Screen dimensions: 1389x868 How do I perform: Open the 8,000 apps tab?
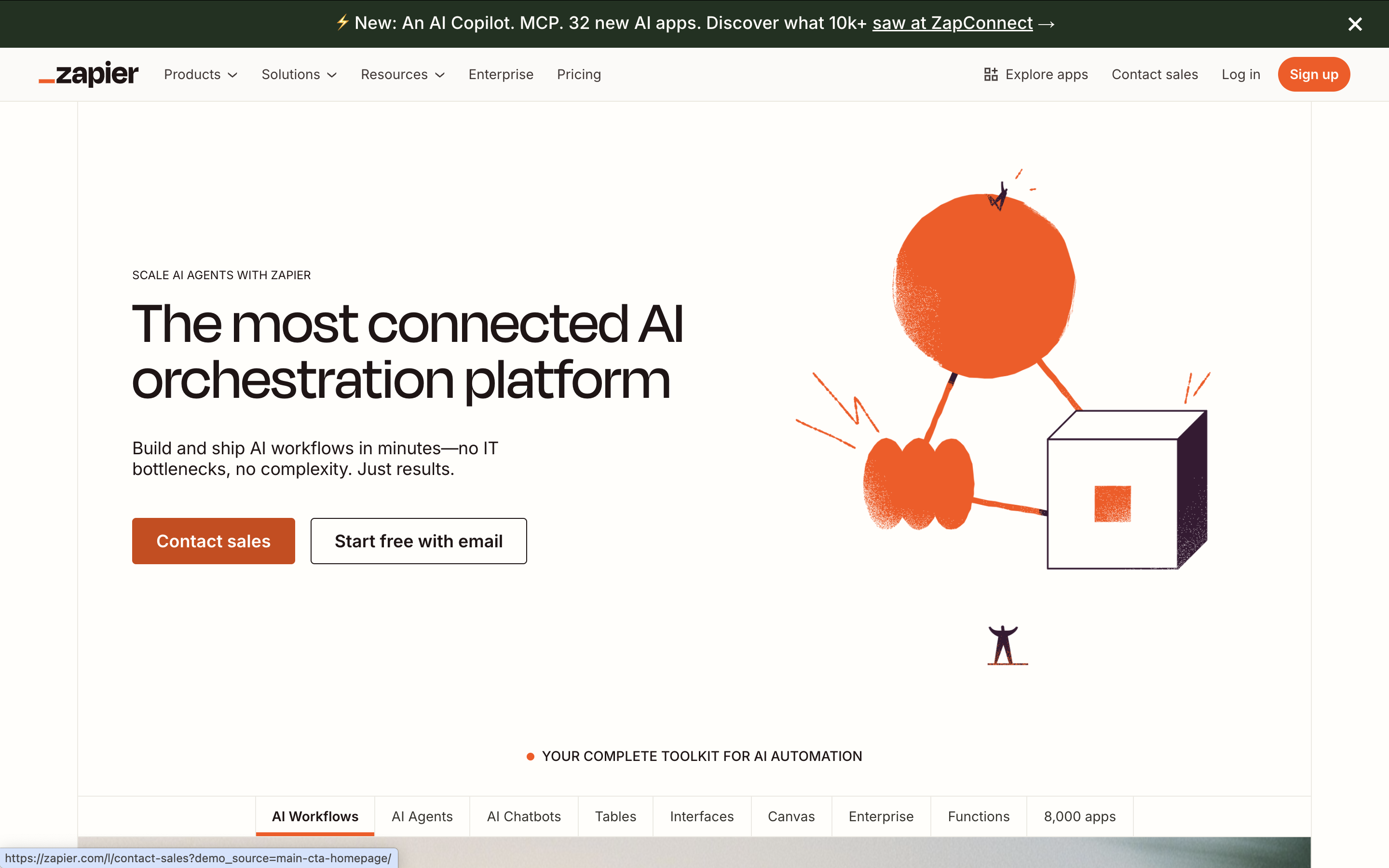coord(1079,816)
